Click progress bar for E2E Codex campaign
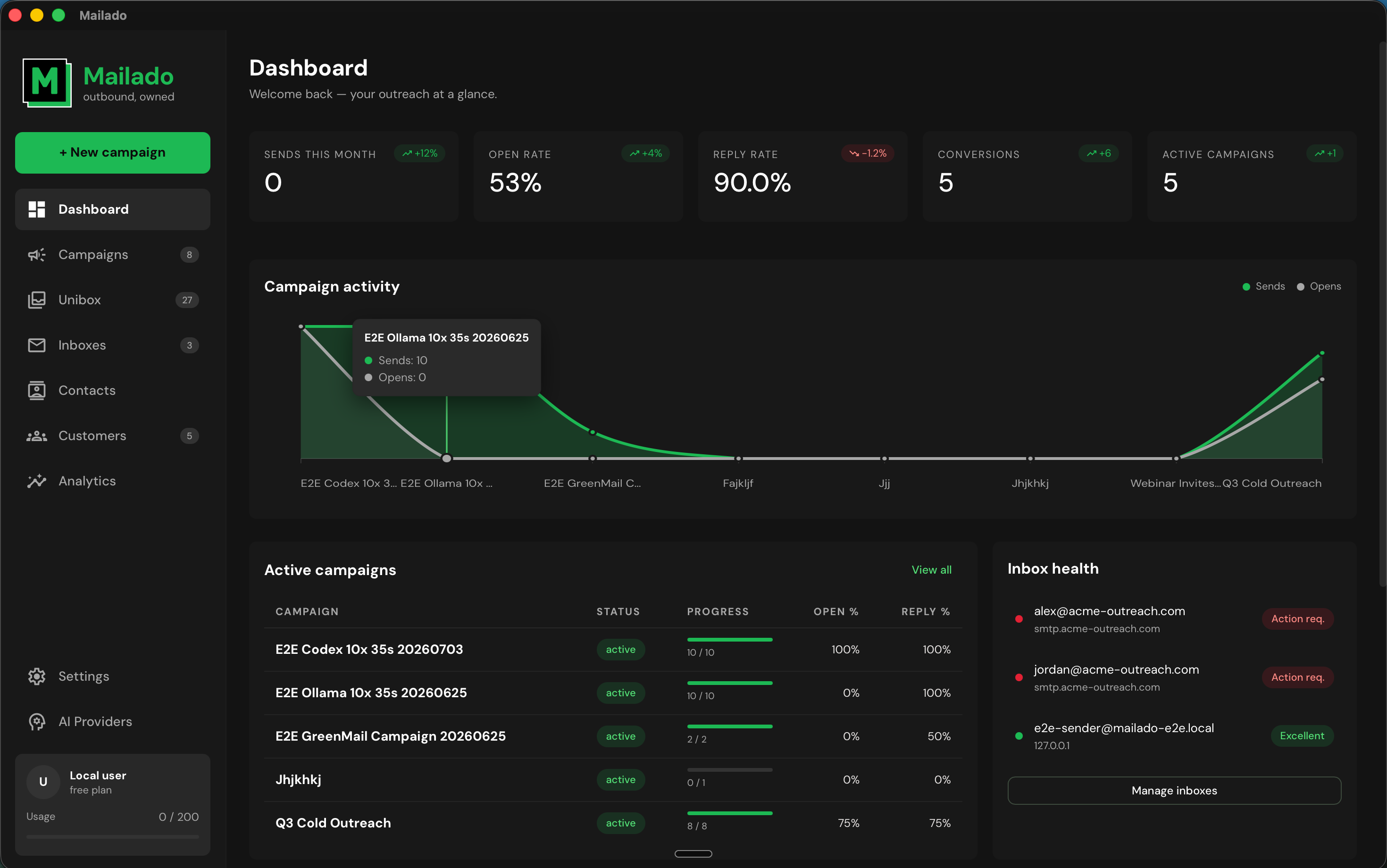Screen dimensions: 1387x868 (x=730, y=640)
